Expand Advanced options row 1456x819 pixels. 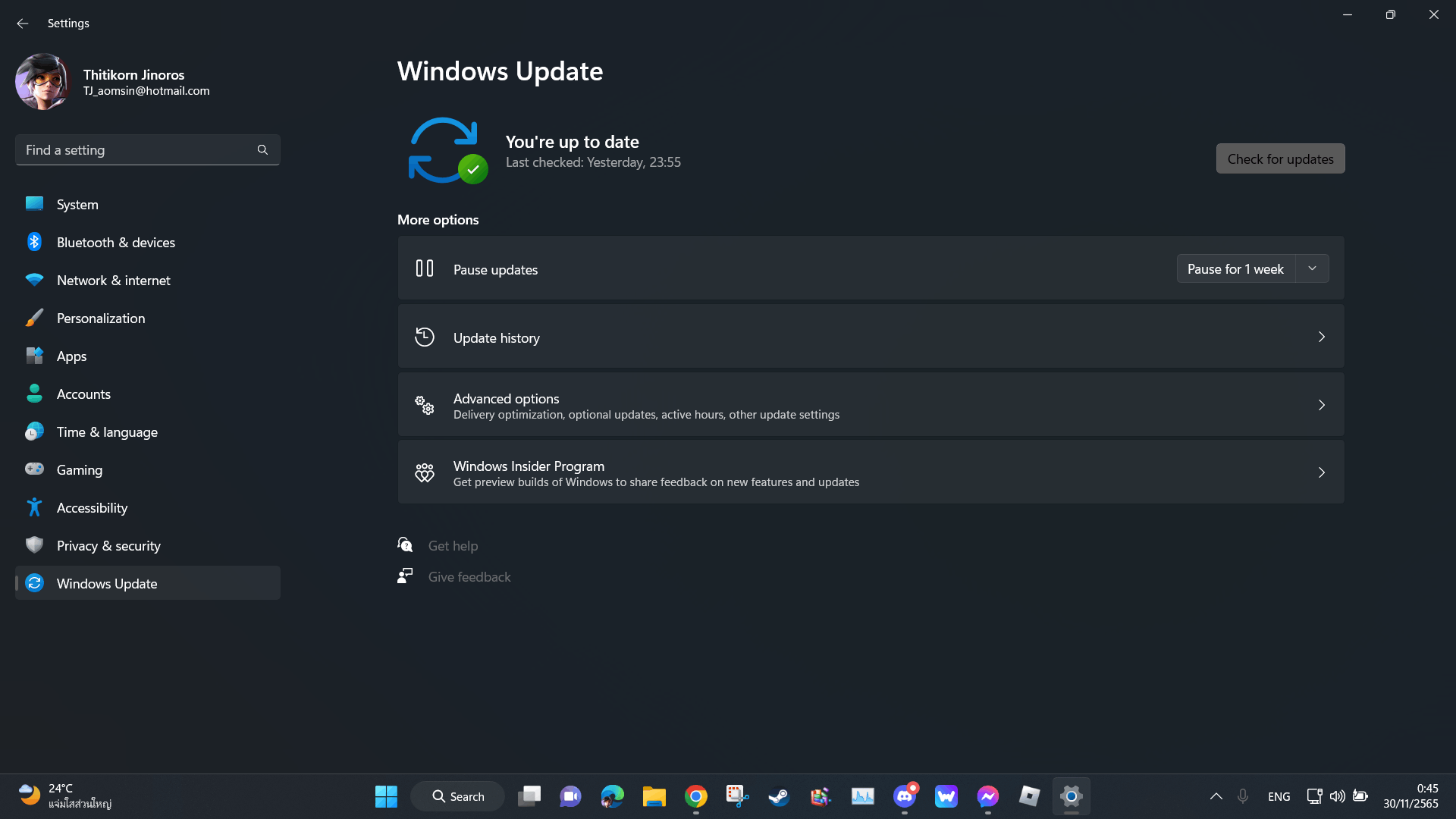[871, 405]
